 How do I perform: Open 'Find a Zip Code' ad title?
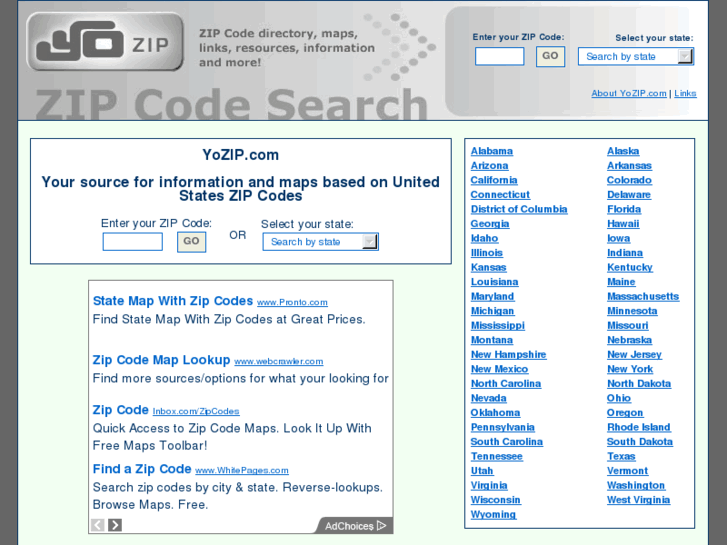(142, 469)
